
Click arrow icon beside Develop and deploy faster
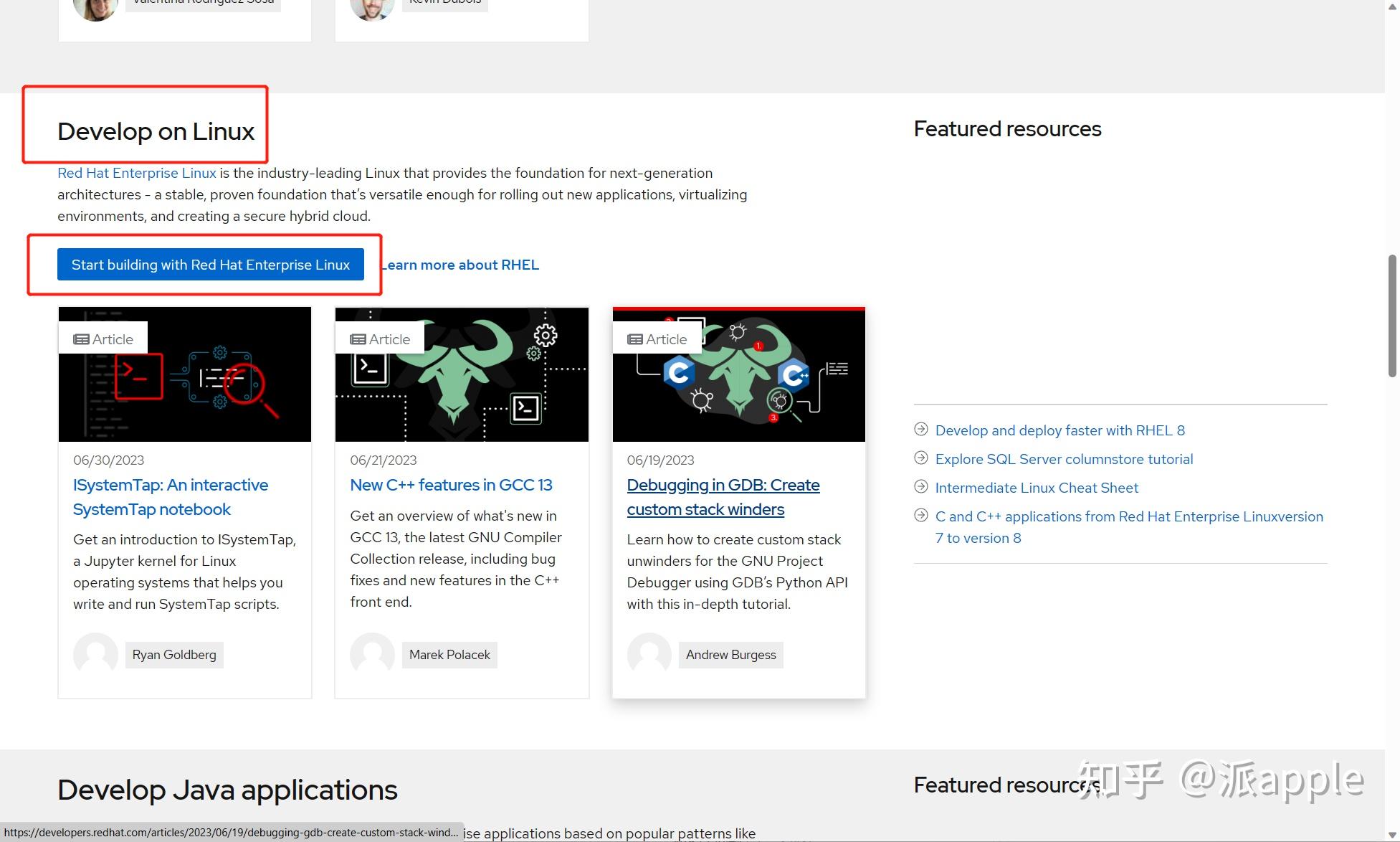click(x=921, y=430)
